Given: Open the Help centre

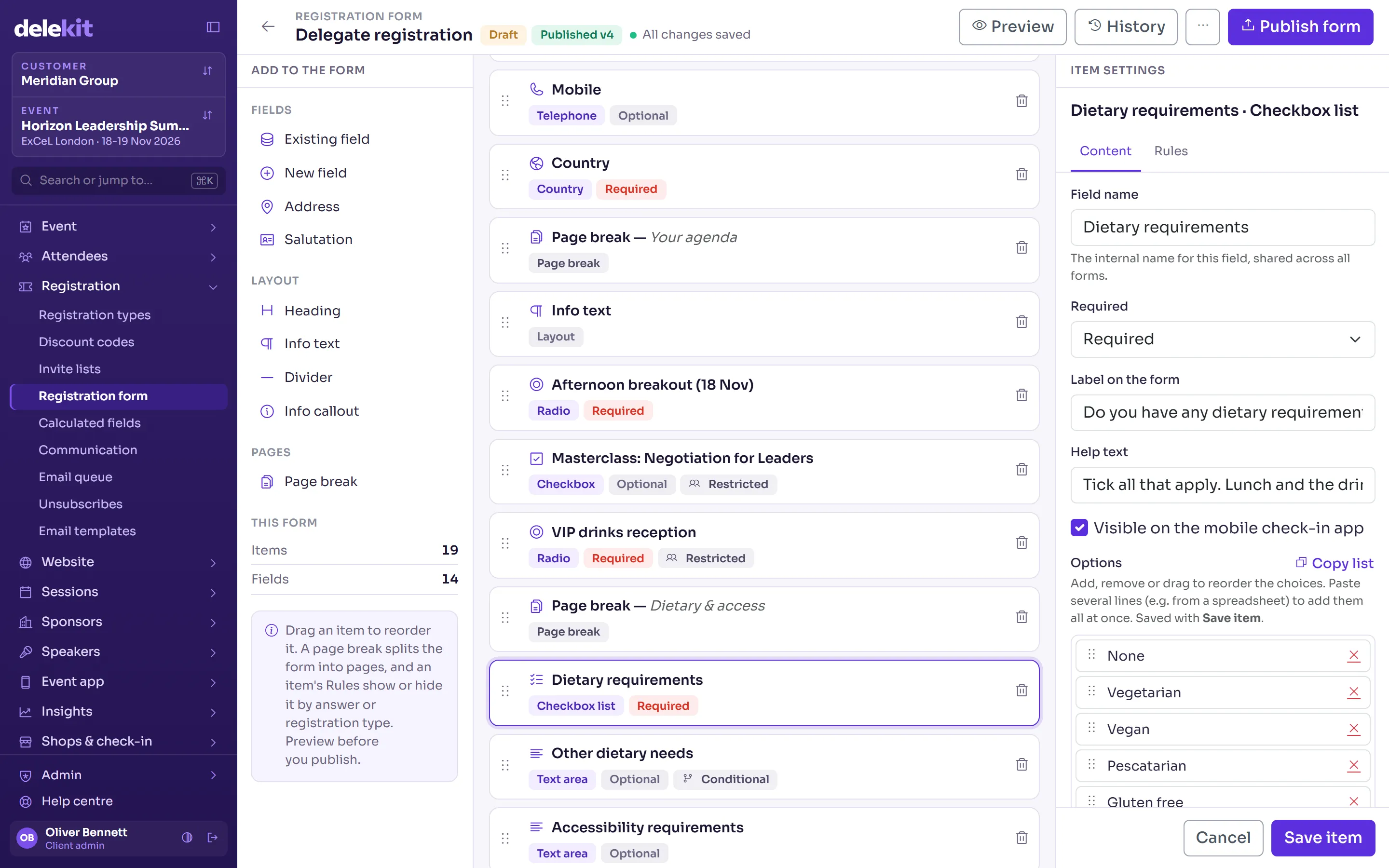Looking at the screenshot, I should tap(119, 801).
